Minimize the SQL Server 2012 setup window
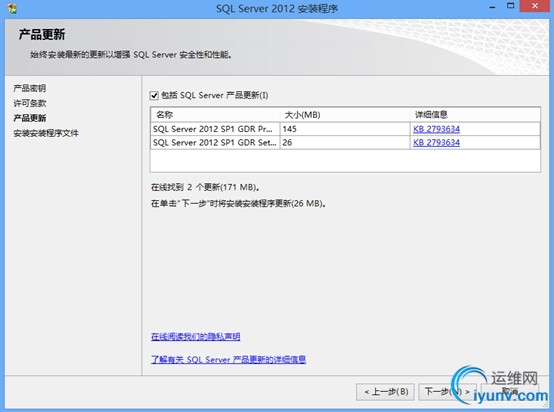Image resolution: width=554 pixels, height=412 pixels. [492, 7]
